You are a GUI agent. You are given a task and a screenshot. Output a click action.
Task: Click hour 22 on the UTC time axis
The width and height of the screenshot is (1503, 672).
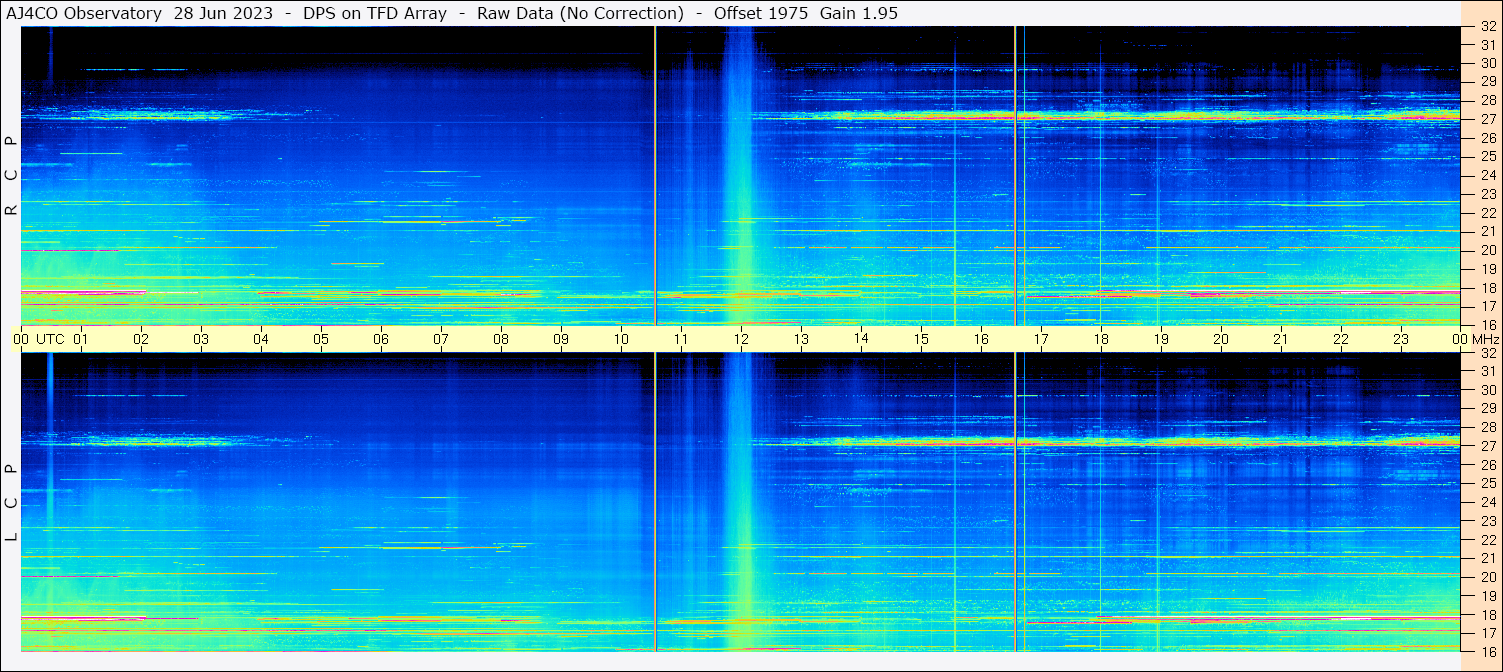[1341, 339]
